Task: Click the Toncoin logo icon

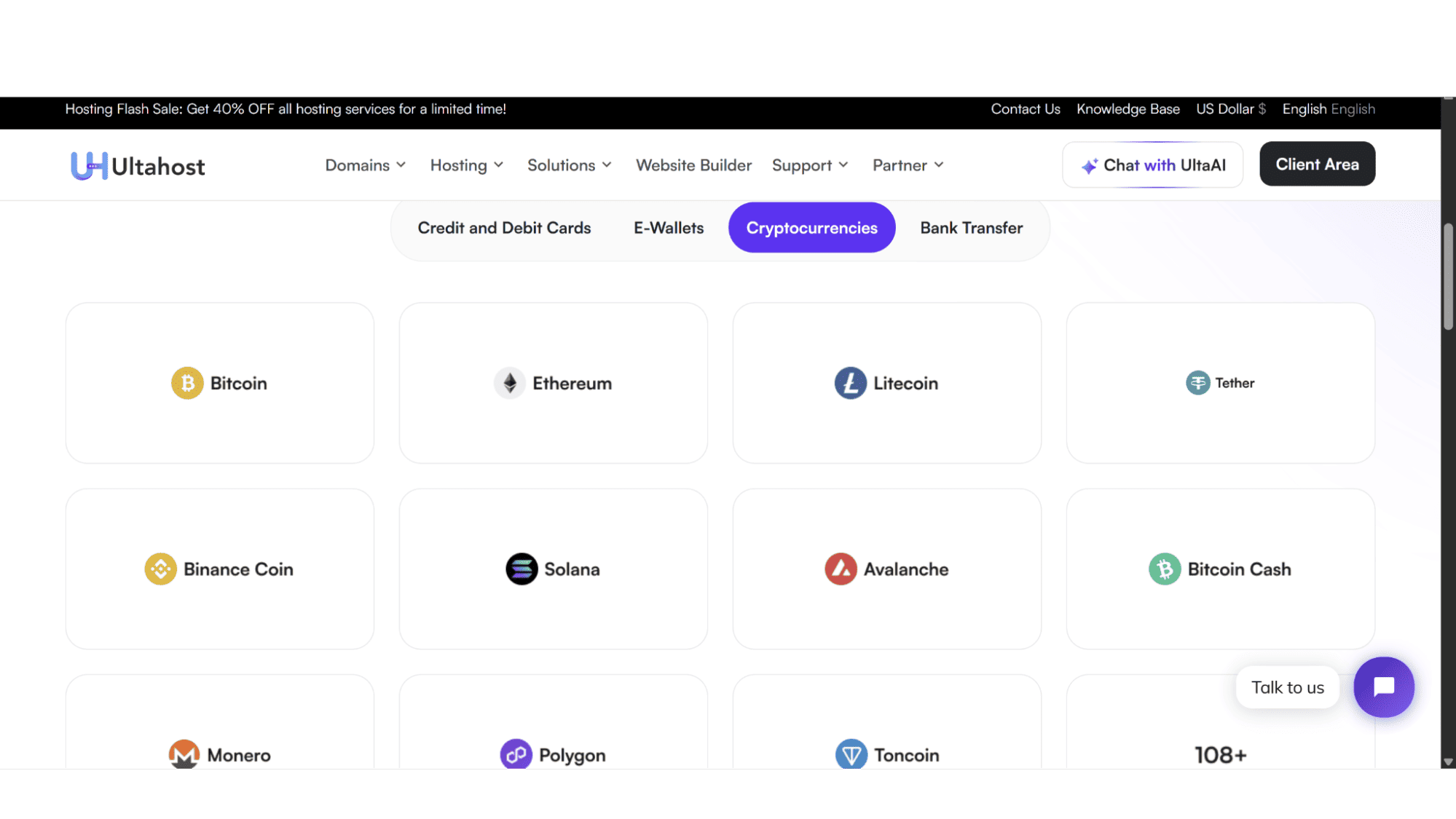Action: click(x=851, y=754)
